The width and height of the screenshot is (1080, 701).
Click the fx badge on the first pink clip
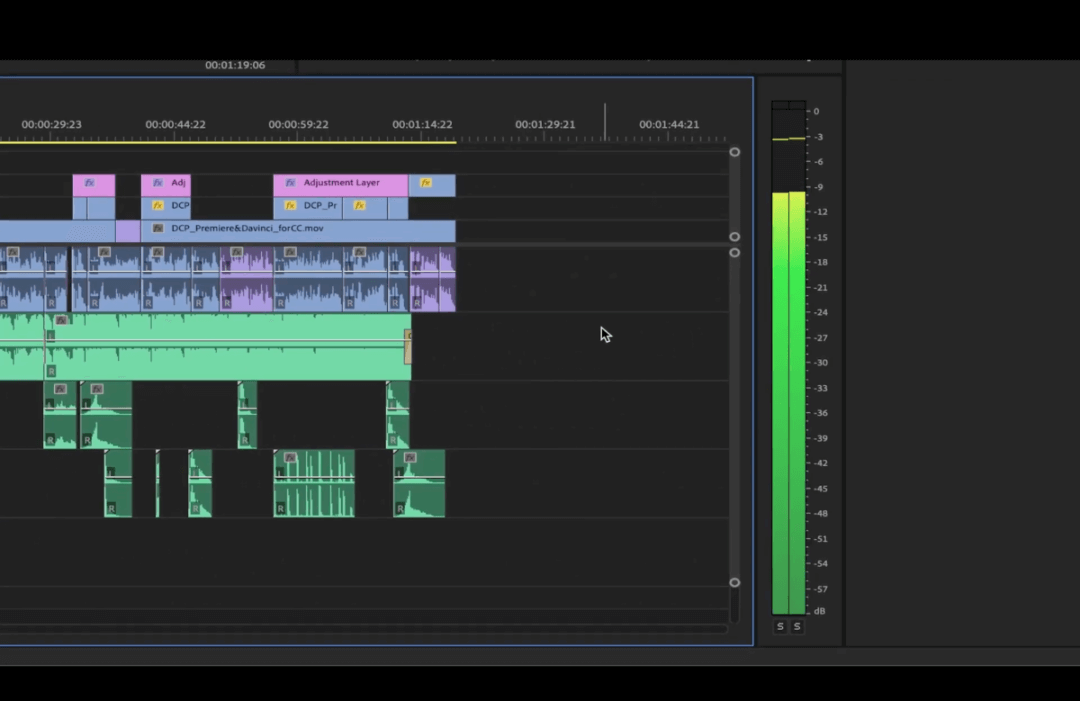(x=88, y=183)
